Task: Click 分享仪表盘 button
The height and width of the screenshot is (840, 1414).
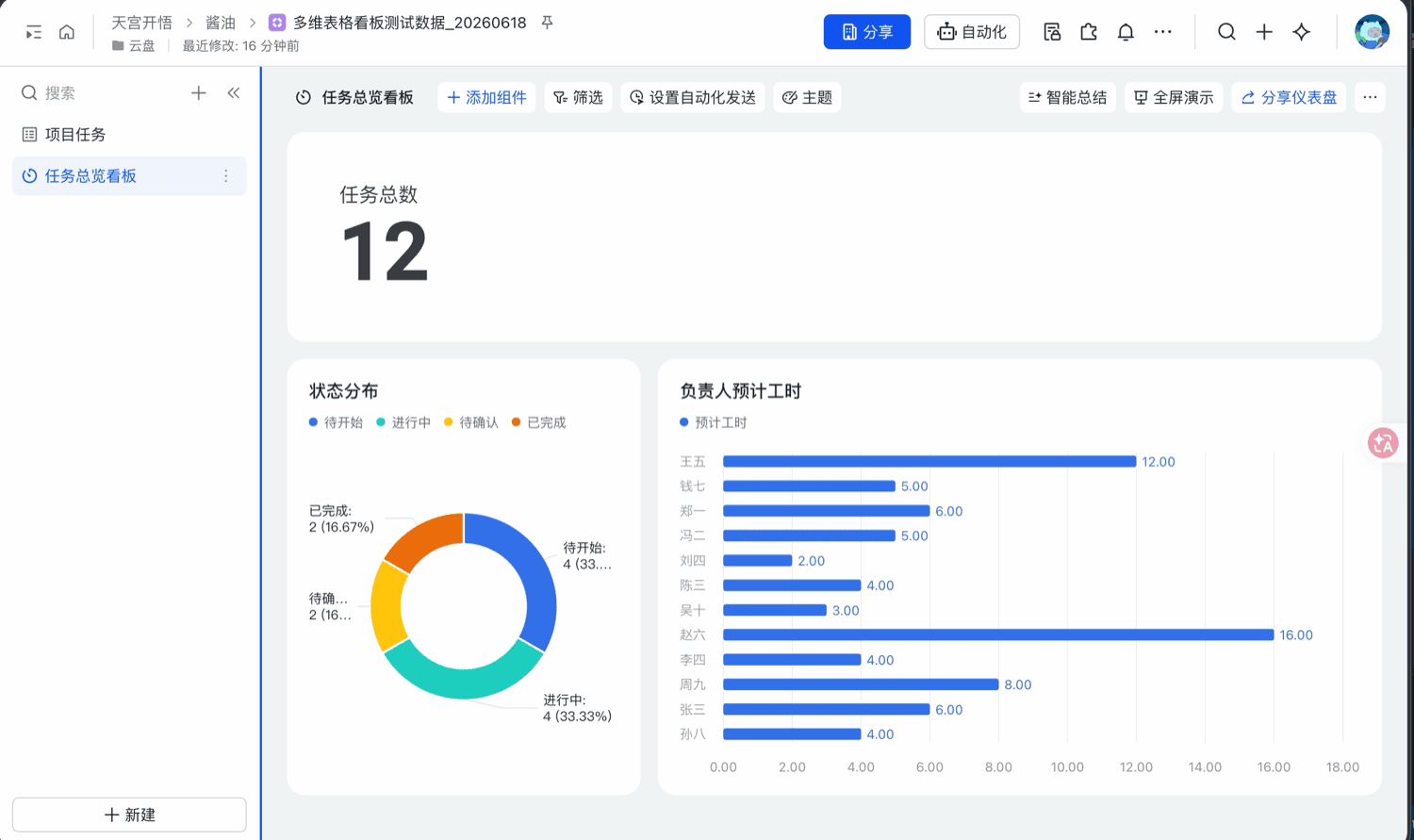Action: coord(1289,97)
